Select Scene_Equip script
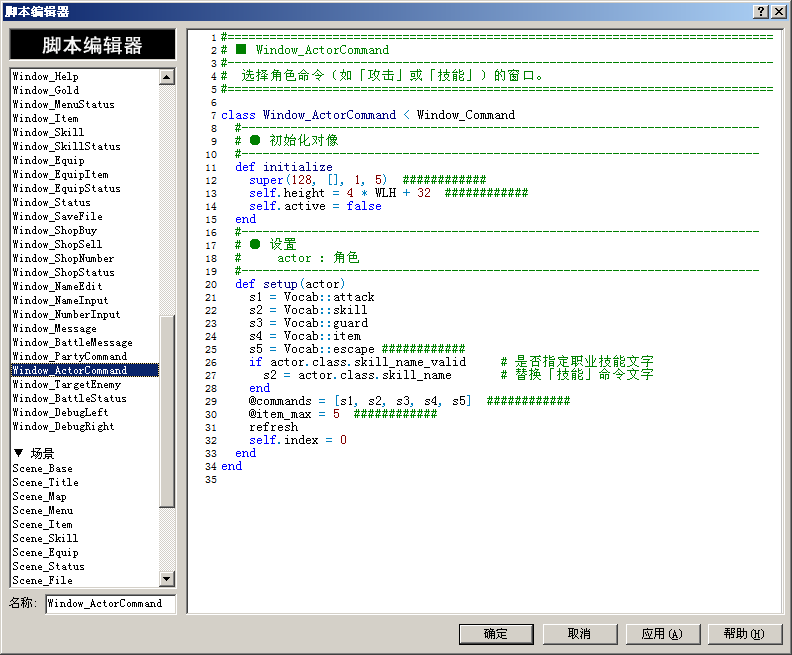792x655 pixels. [85, 552]
